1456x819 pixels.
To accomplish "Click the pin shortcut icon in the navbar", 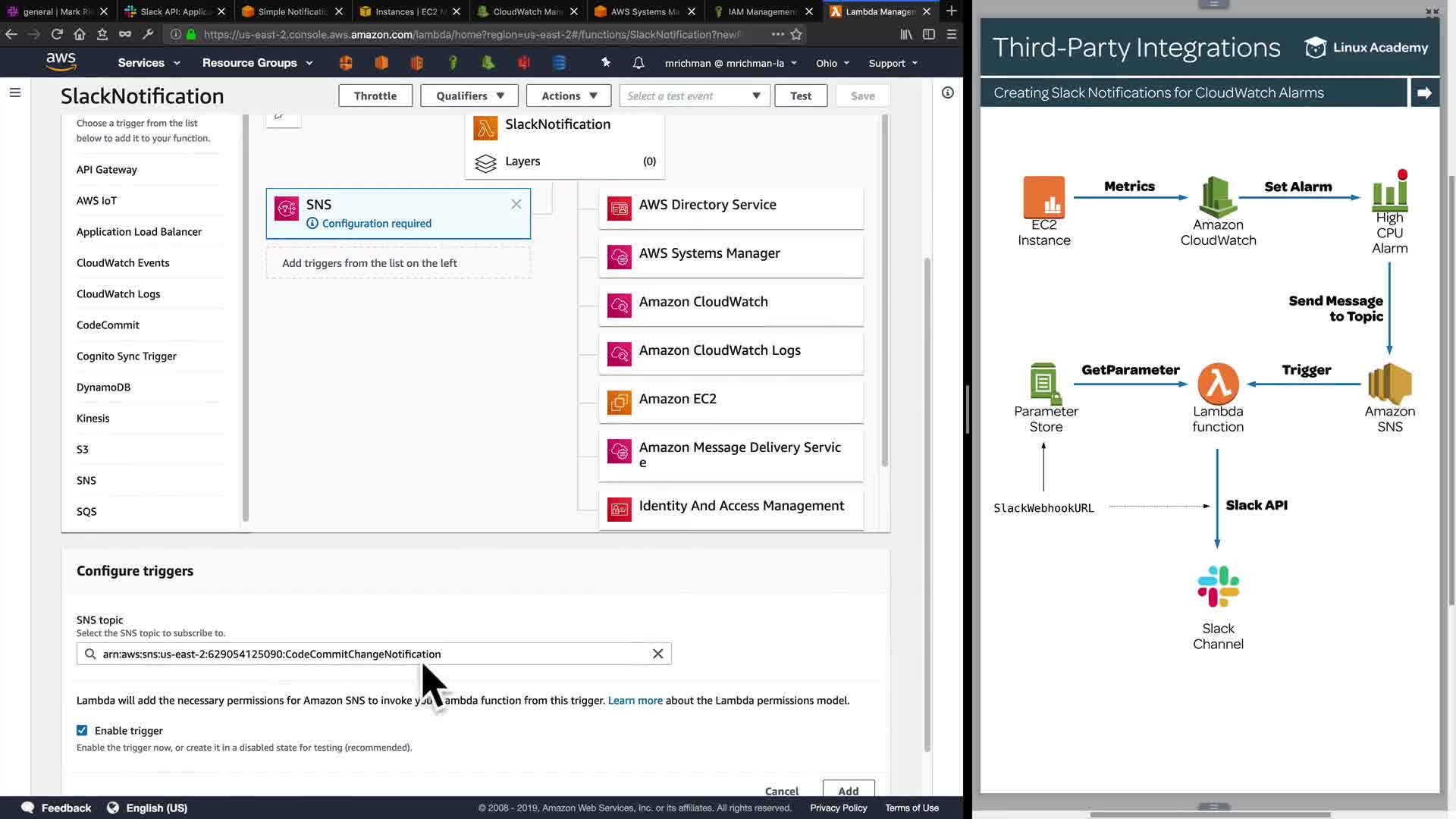I will click(606, 62).
